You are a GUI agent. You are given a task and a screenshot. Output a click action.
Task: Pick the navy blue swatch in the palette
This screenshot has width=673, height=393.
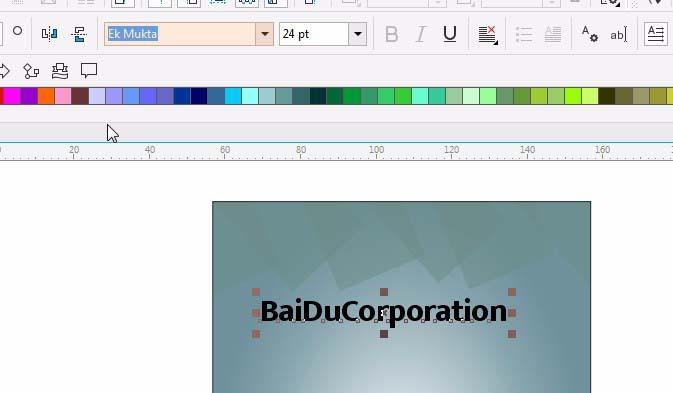click(x=199, y=96)
